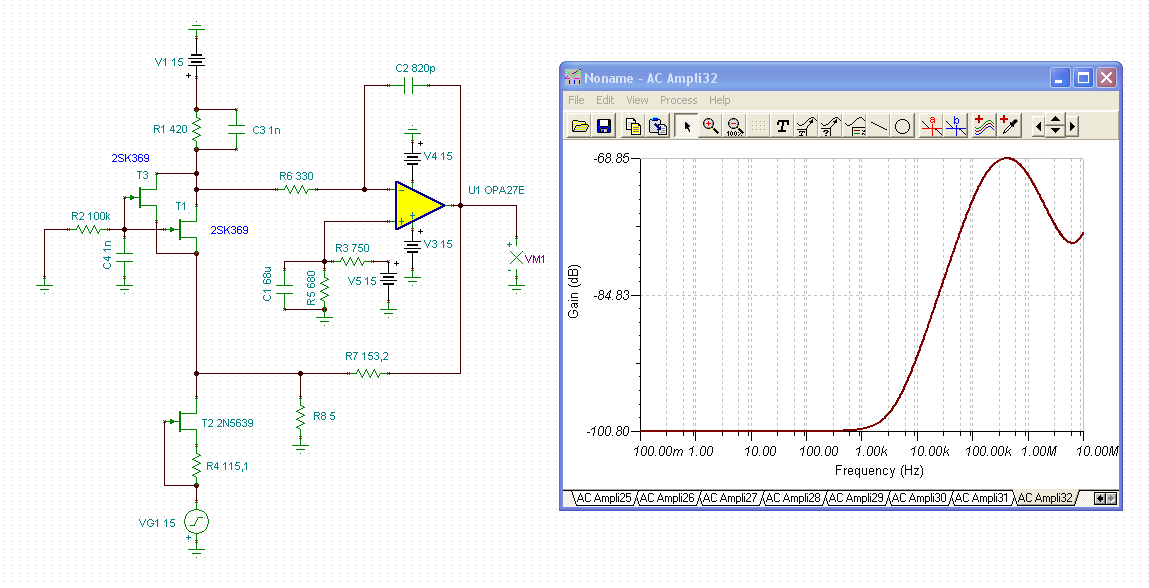Click the R6 330 resistor label
The height and width of the screenshot is (588, 1149).
click(296, 176)
